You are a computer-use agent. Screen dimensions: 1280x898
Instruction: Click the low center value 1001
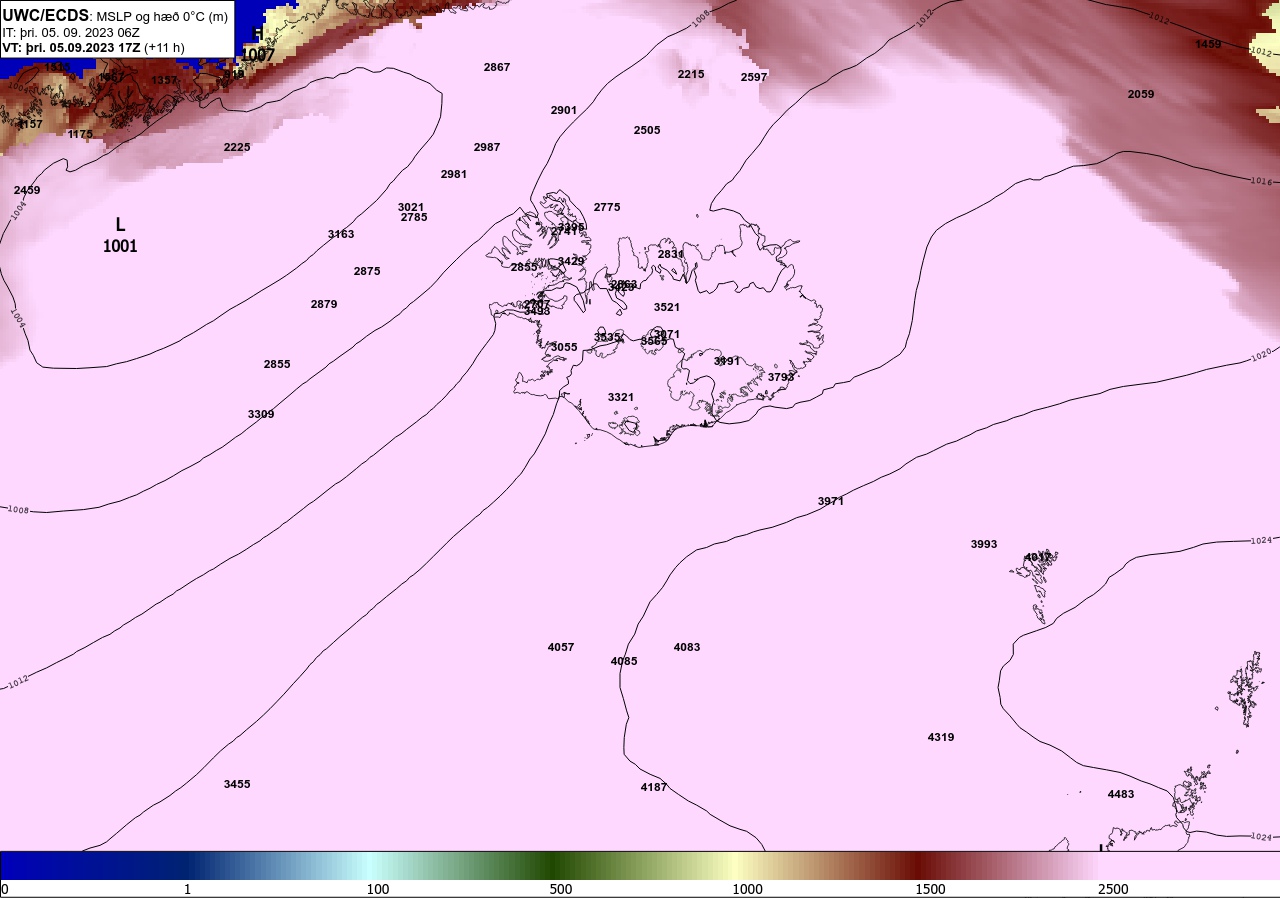pyautogui.click(x=120, y=246)
